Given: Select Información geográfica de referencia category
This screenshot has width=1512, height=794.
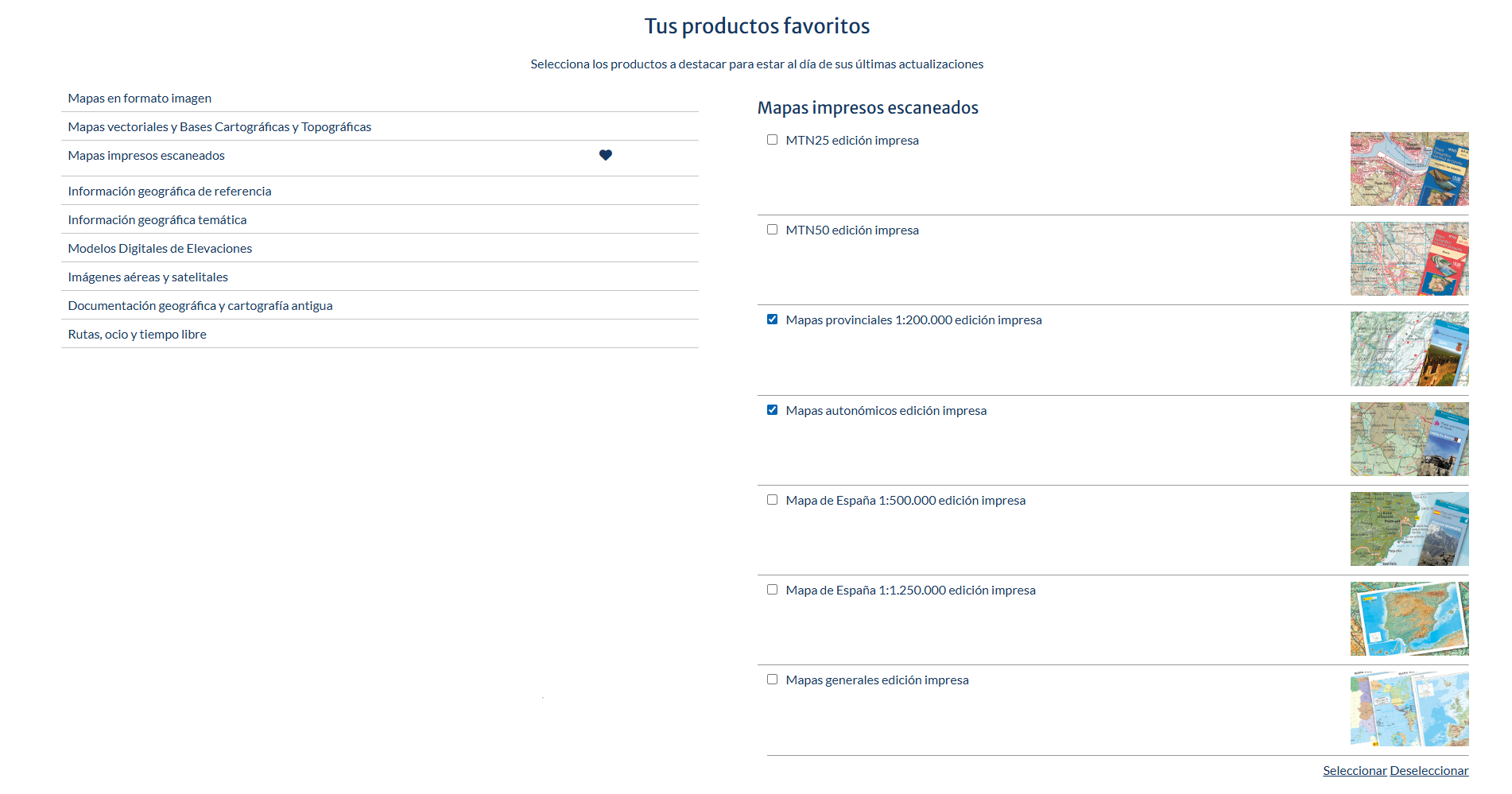Looking at the screenshot, I should [x=169, y=192].
